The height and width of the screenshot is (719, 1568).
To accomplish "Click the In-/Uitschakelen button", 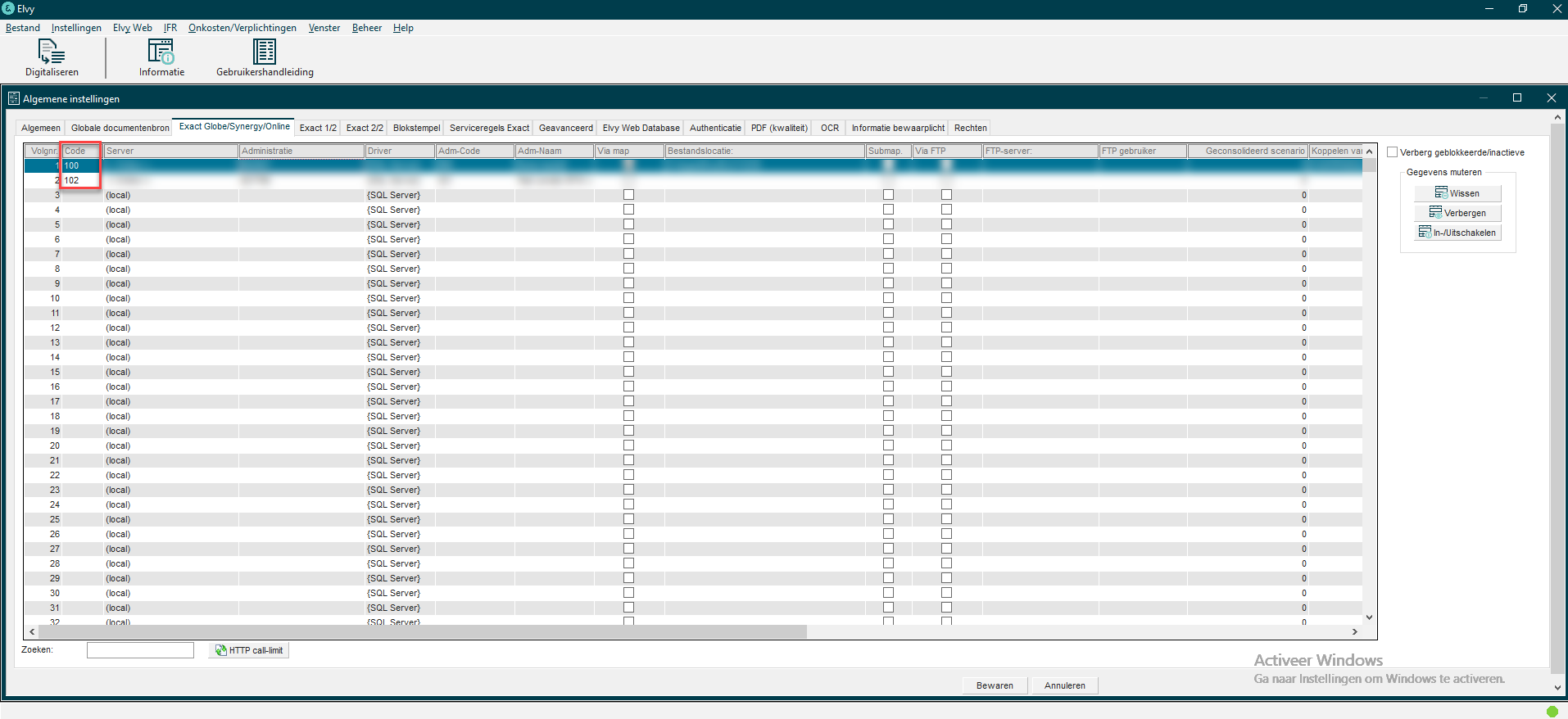I will point(1457,233).
